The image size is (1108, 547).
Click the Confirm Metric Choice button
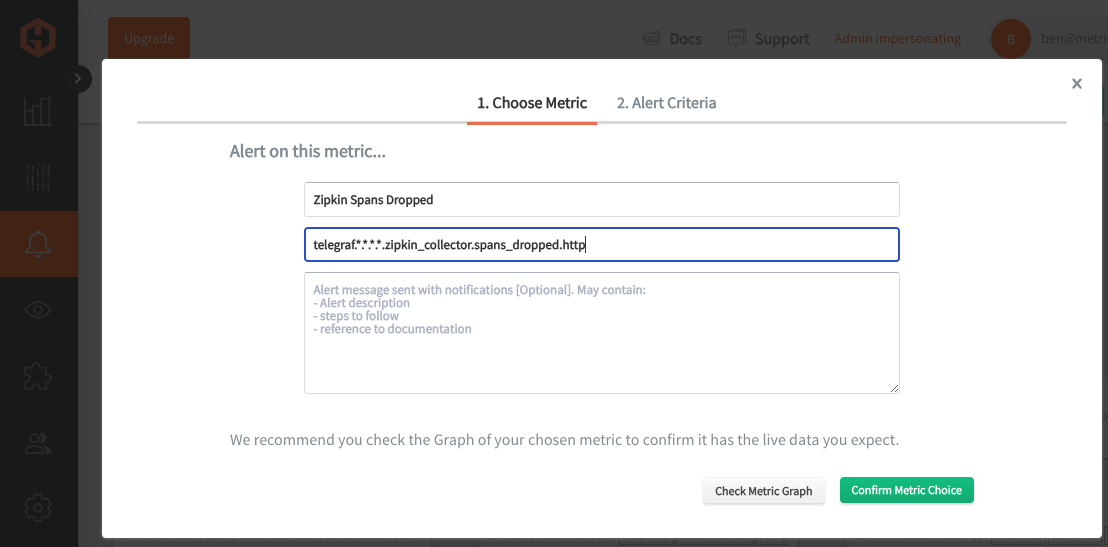pos(907,490)
